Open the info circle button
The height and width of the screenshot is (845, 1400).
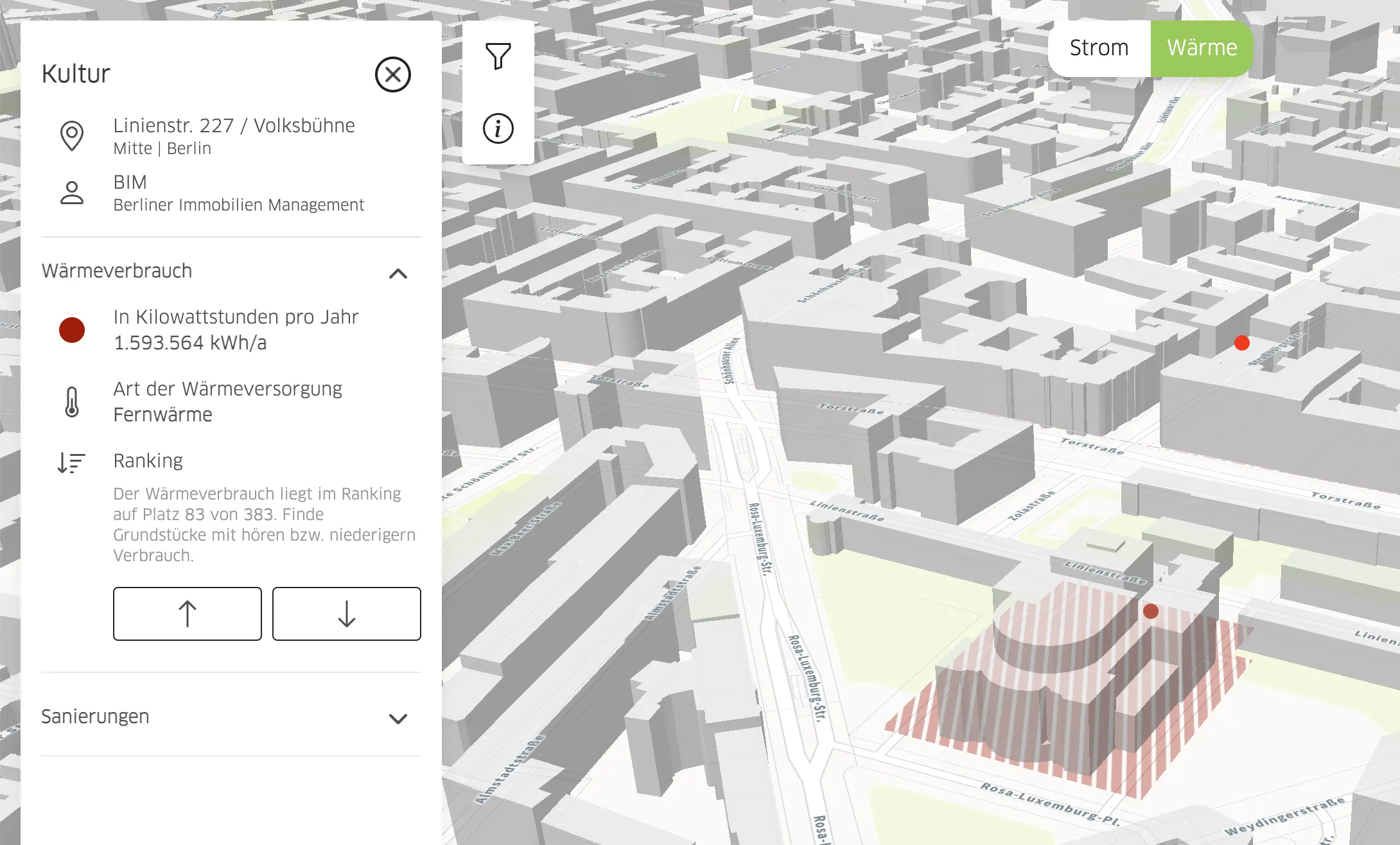point(498,128)
